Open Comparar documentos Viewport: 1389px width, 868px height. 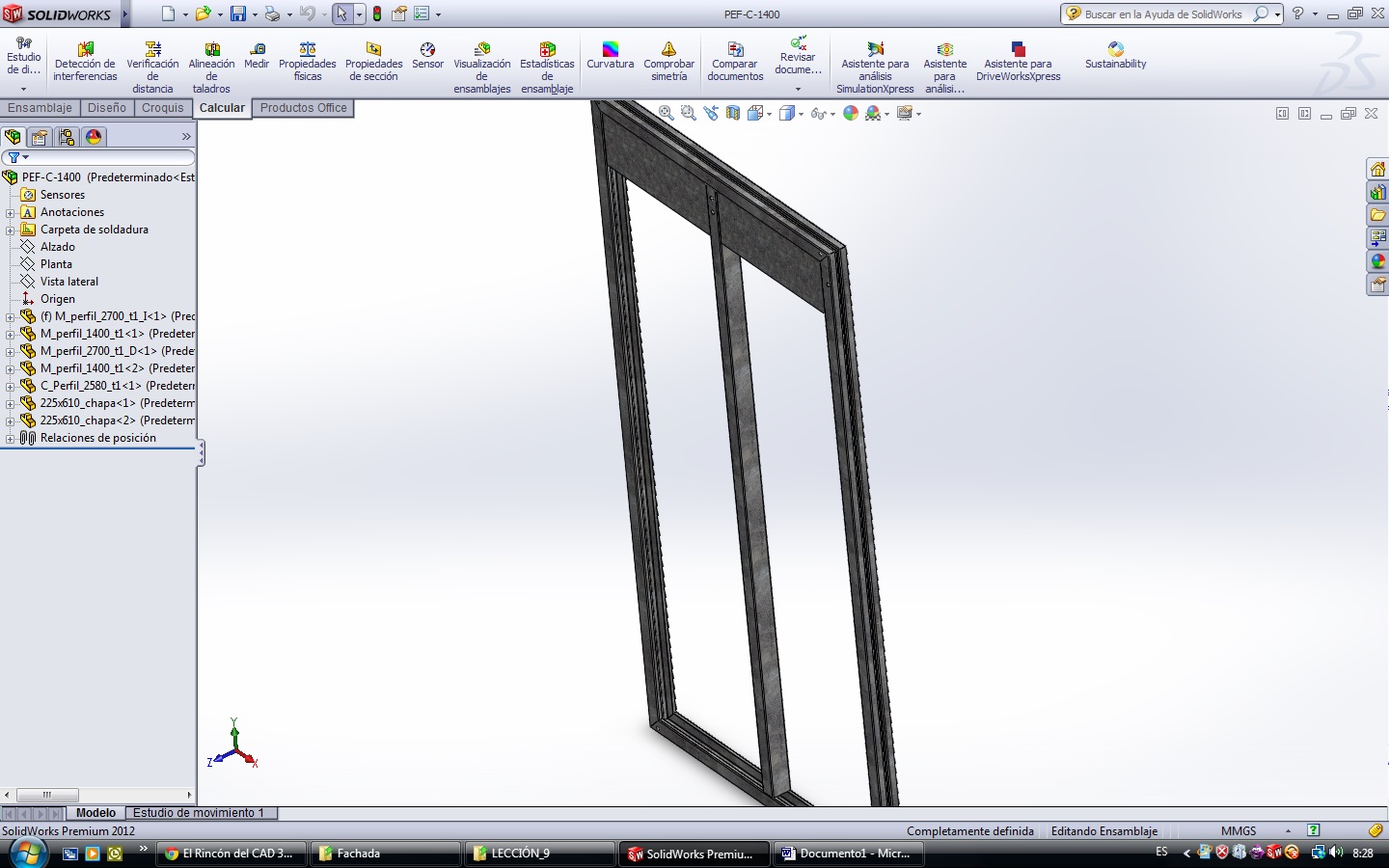[x=735, y=62]
